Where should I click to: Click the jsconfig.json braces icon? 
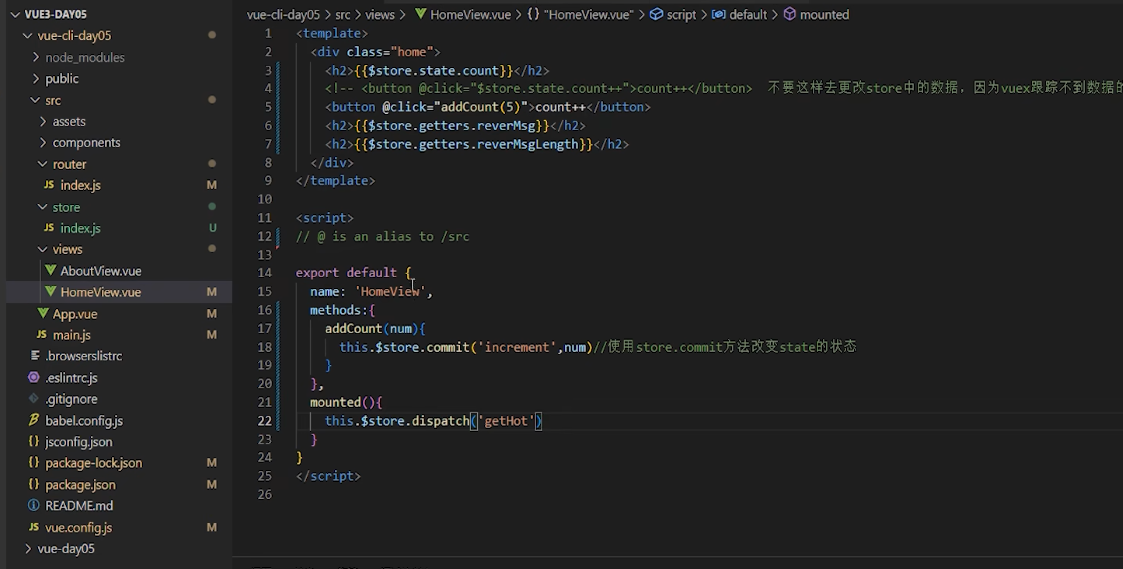point(34,441)
